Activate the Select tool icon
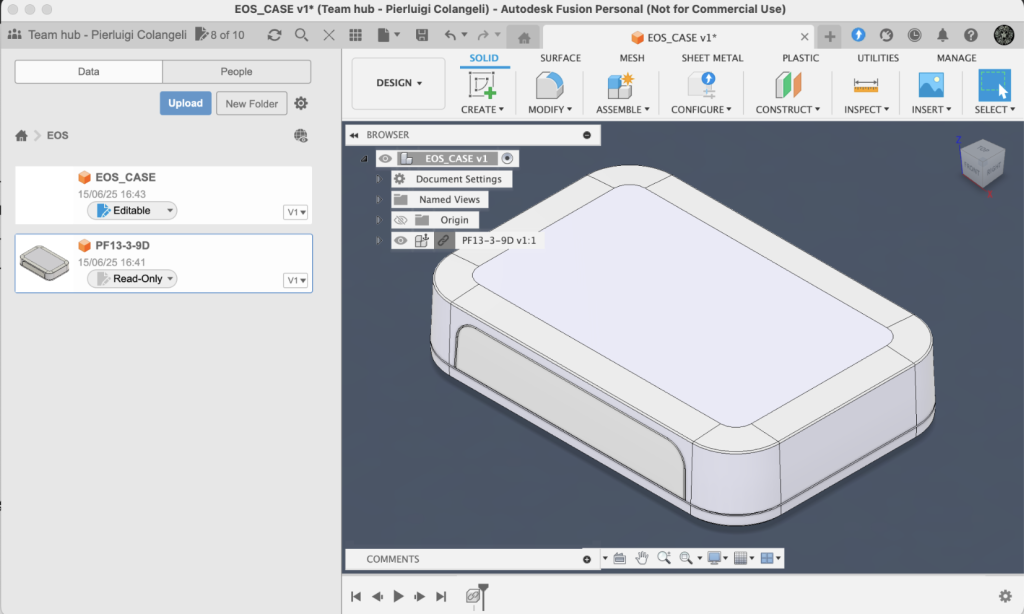1024x614 pixels. pos(994,85)
